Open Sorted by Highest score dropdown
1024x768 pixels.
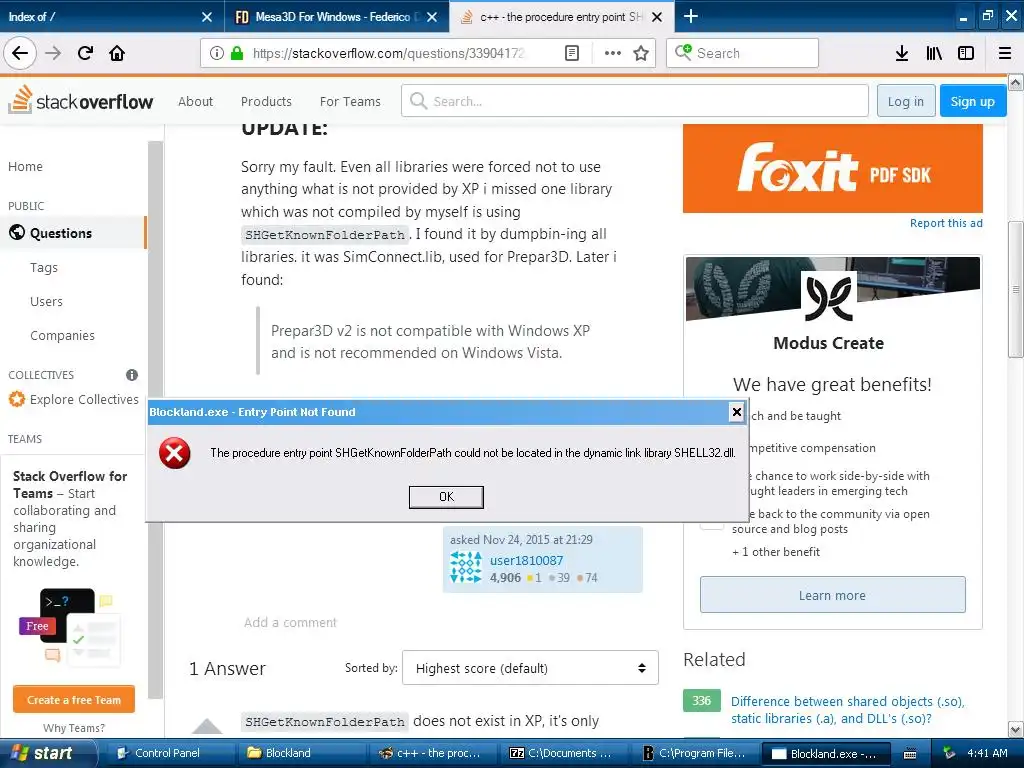[530, 668]
